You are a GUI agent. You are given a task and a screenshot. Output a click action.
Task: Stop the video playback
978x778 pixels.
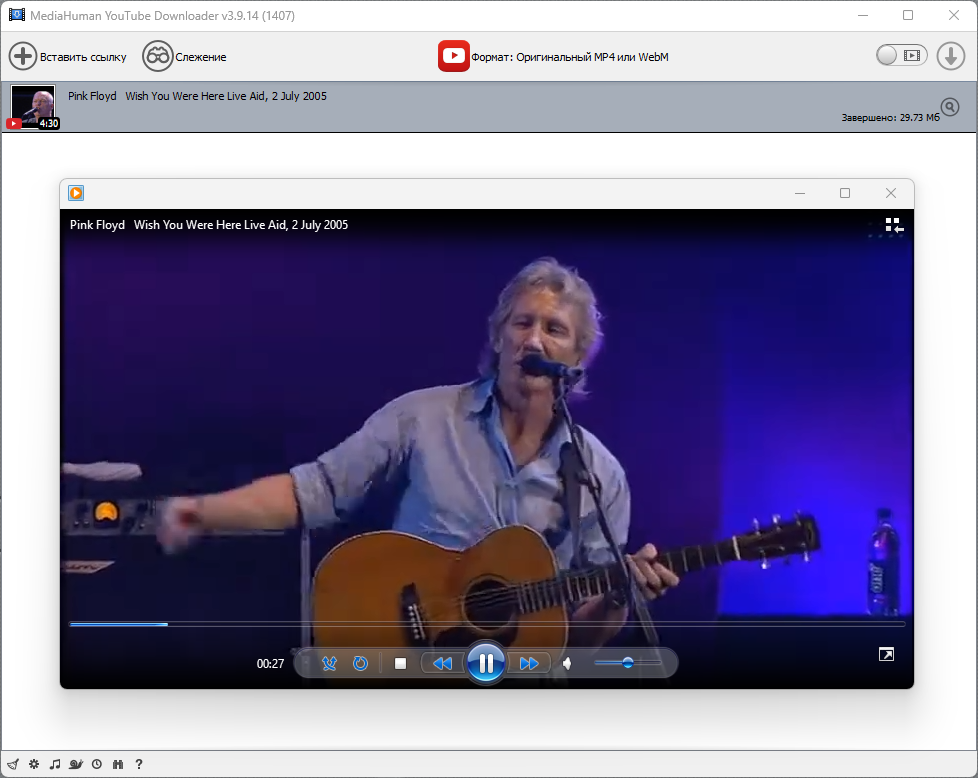tap(400, 663)
